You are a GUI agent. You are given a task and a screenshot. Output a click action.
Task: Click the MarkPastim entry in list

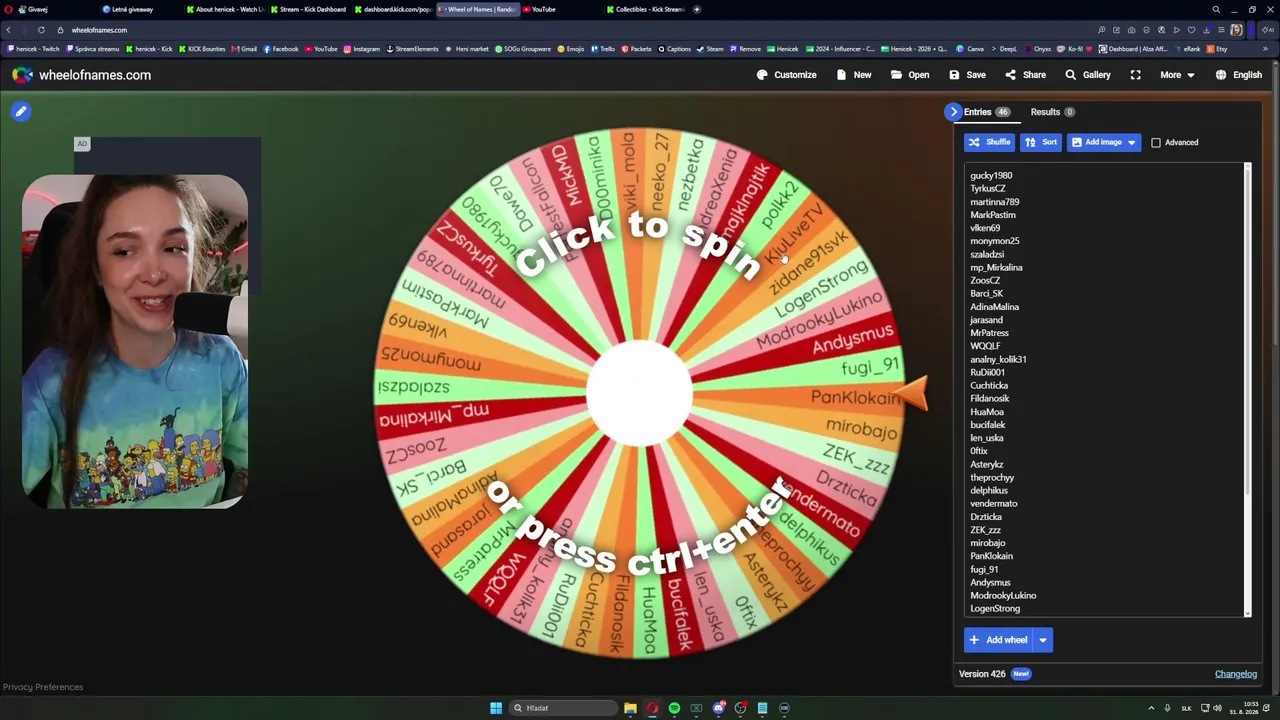(993, 215)
